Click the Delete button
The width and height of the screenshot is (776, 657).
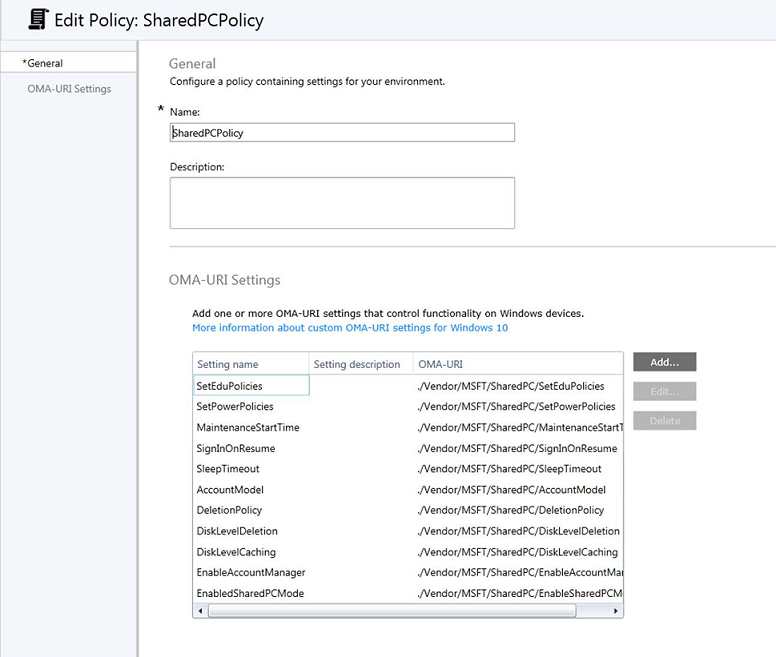coord(664,421)
